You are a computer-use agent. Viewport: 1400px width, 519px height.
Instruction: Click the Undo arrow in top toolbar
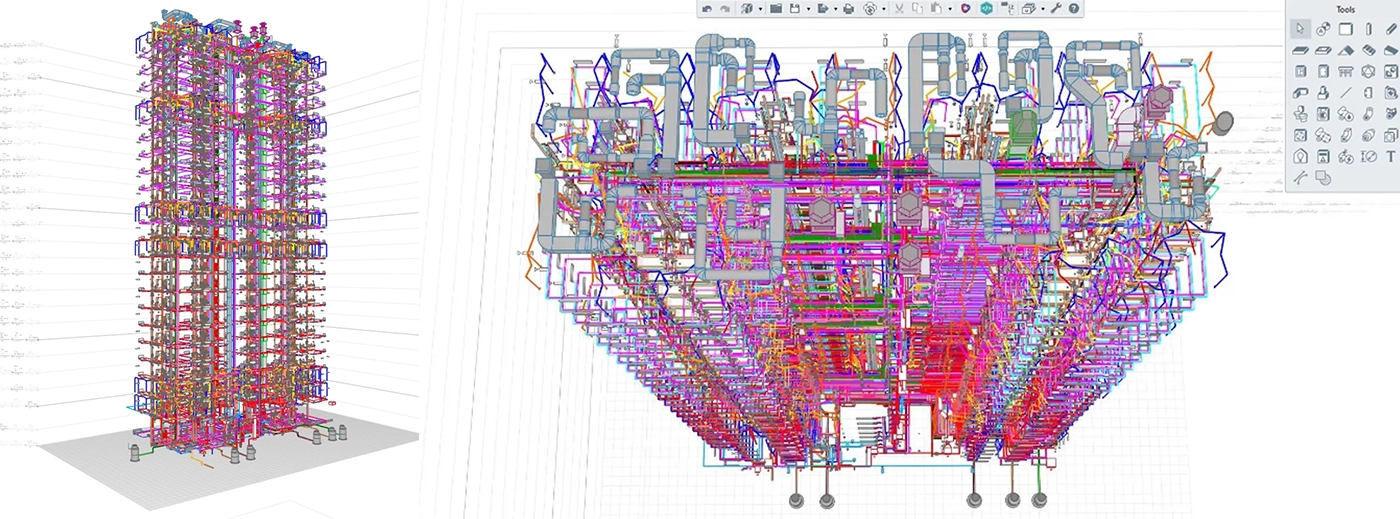(x=707, y=9)
